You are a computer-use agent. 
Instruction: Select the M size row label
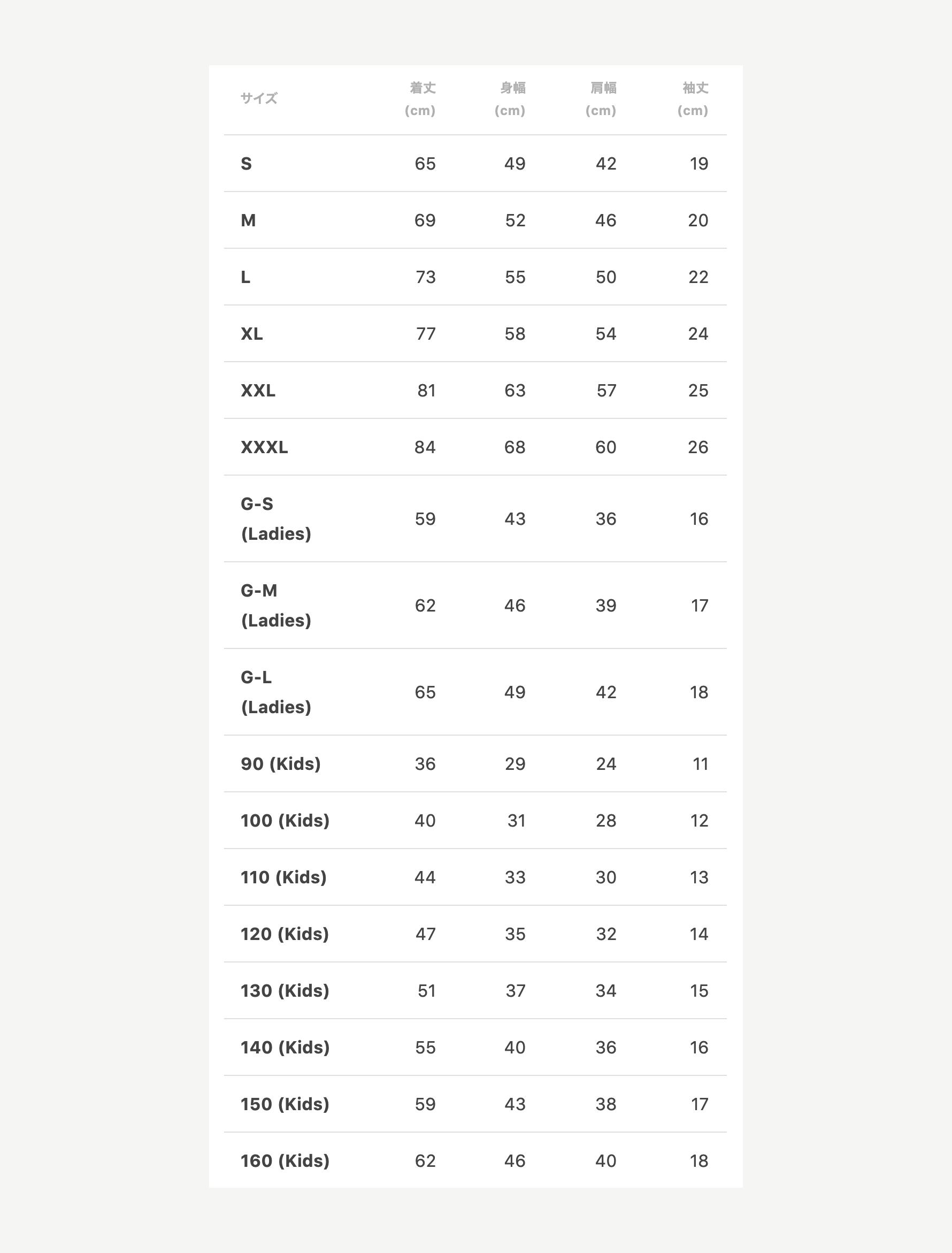[248, 220]
